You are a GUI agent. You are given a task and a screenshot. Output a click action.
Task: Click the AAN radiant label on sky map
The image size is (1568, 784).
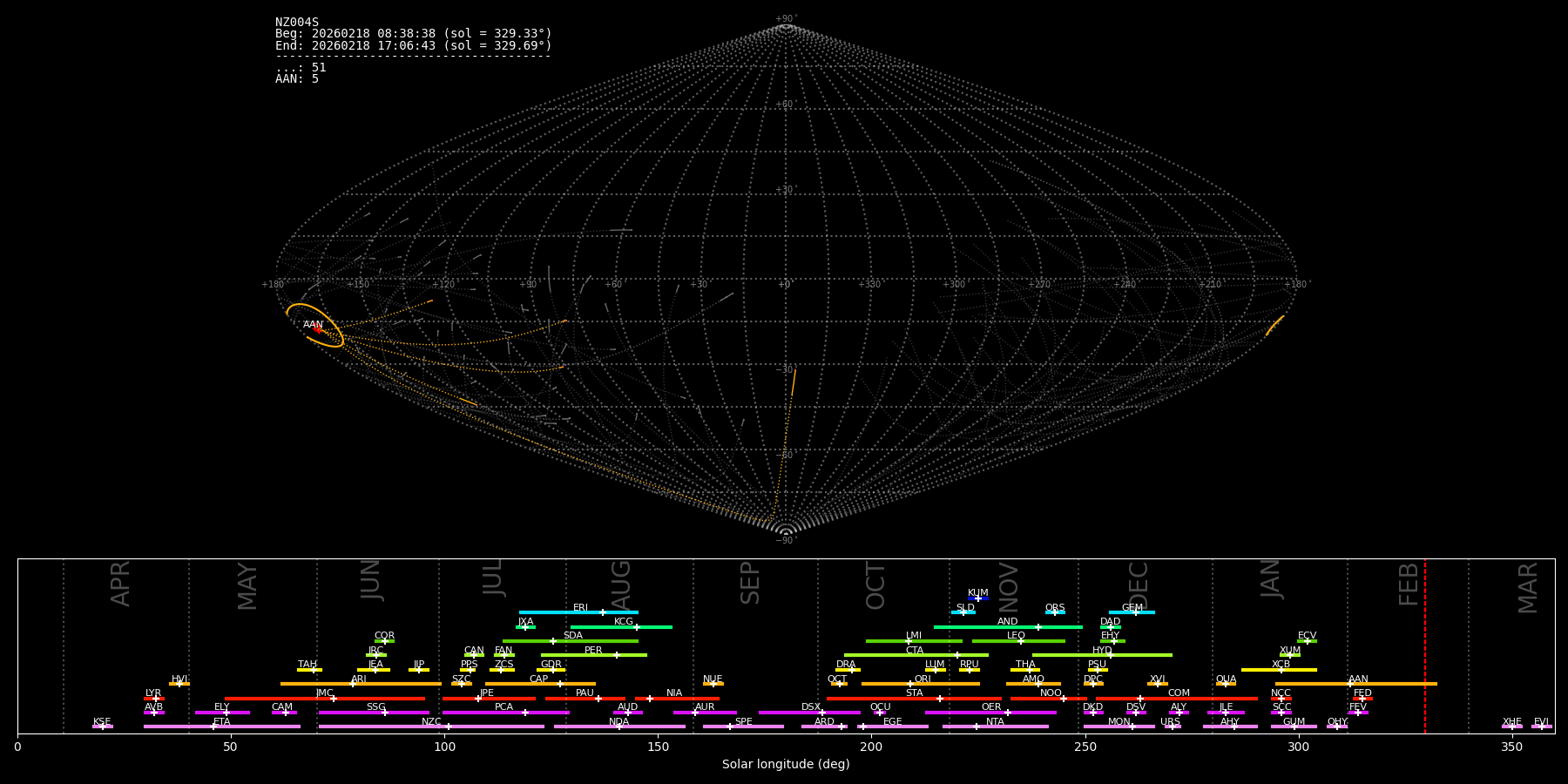[313, 325]
